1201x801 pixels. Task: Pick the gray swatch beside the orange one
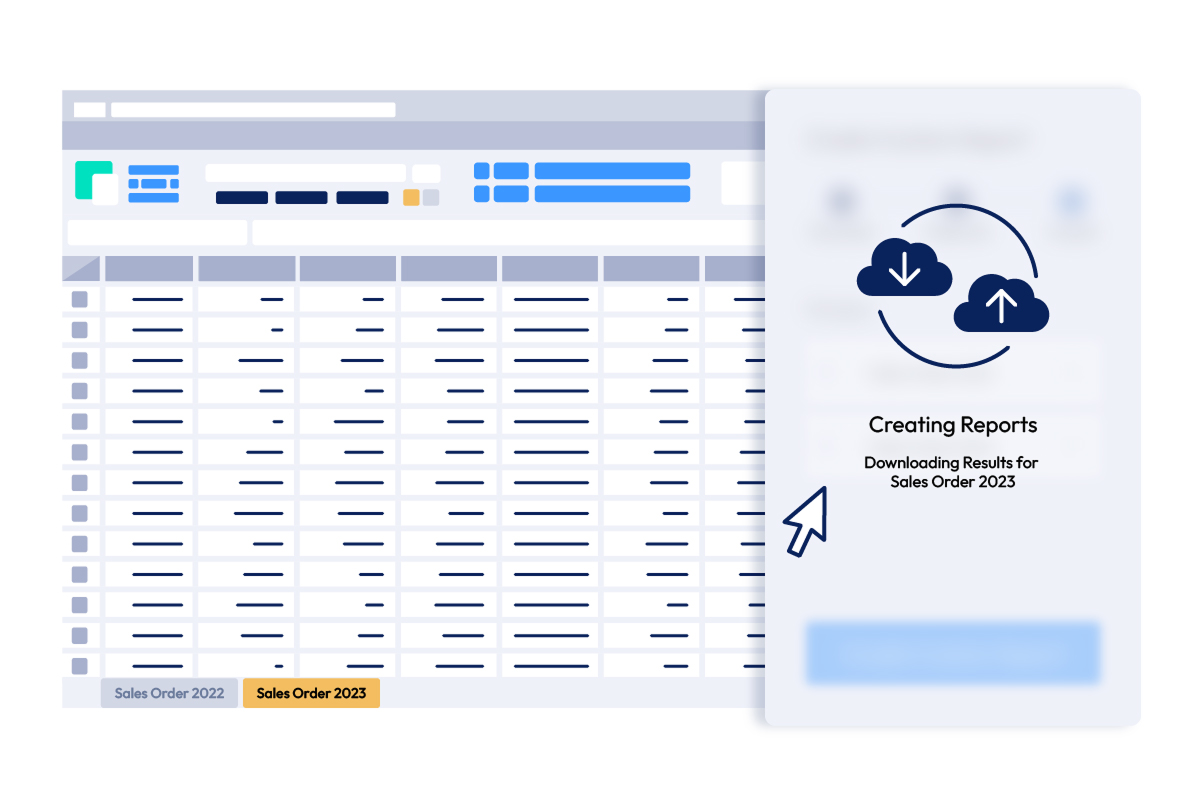click(x=431, y=198)
